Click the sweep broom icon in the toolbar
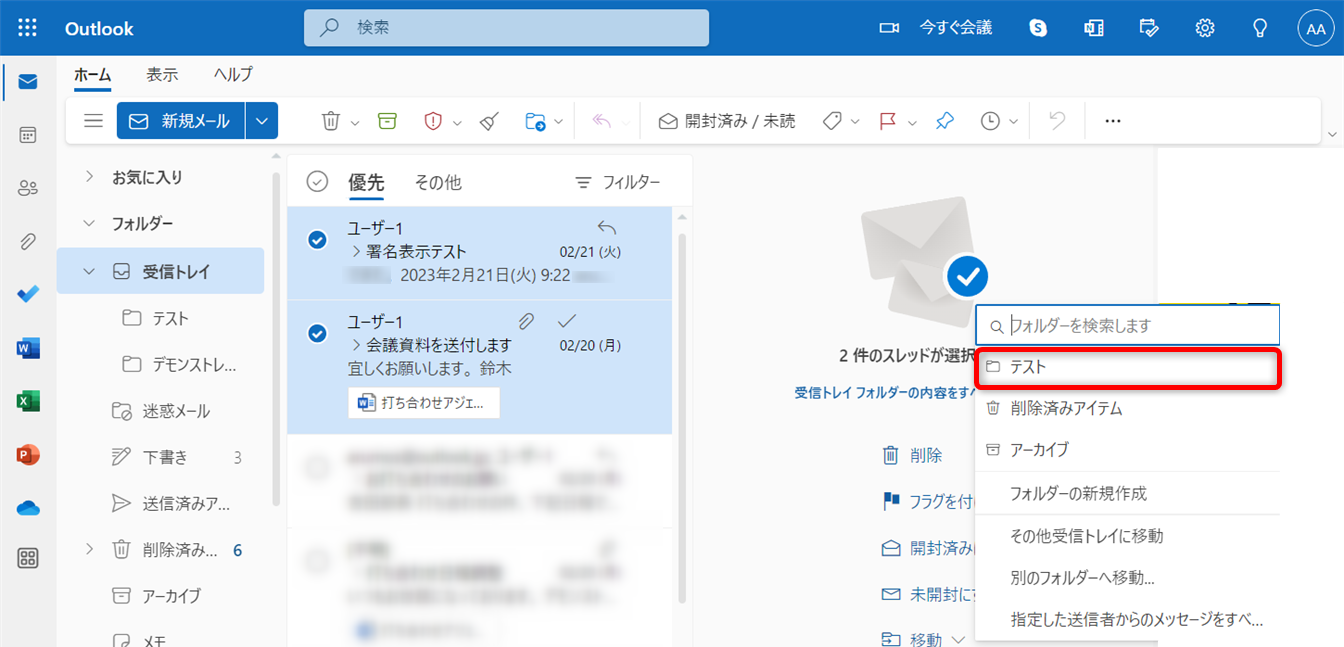This screenshot has height=647, width=1344. (488, 121)
